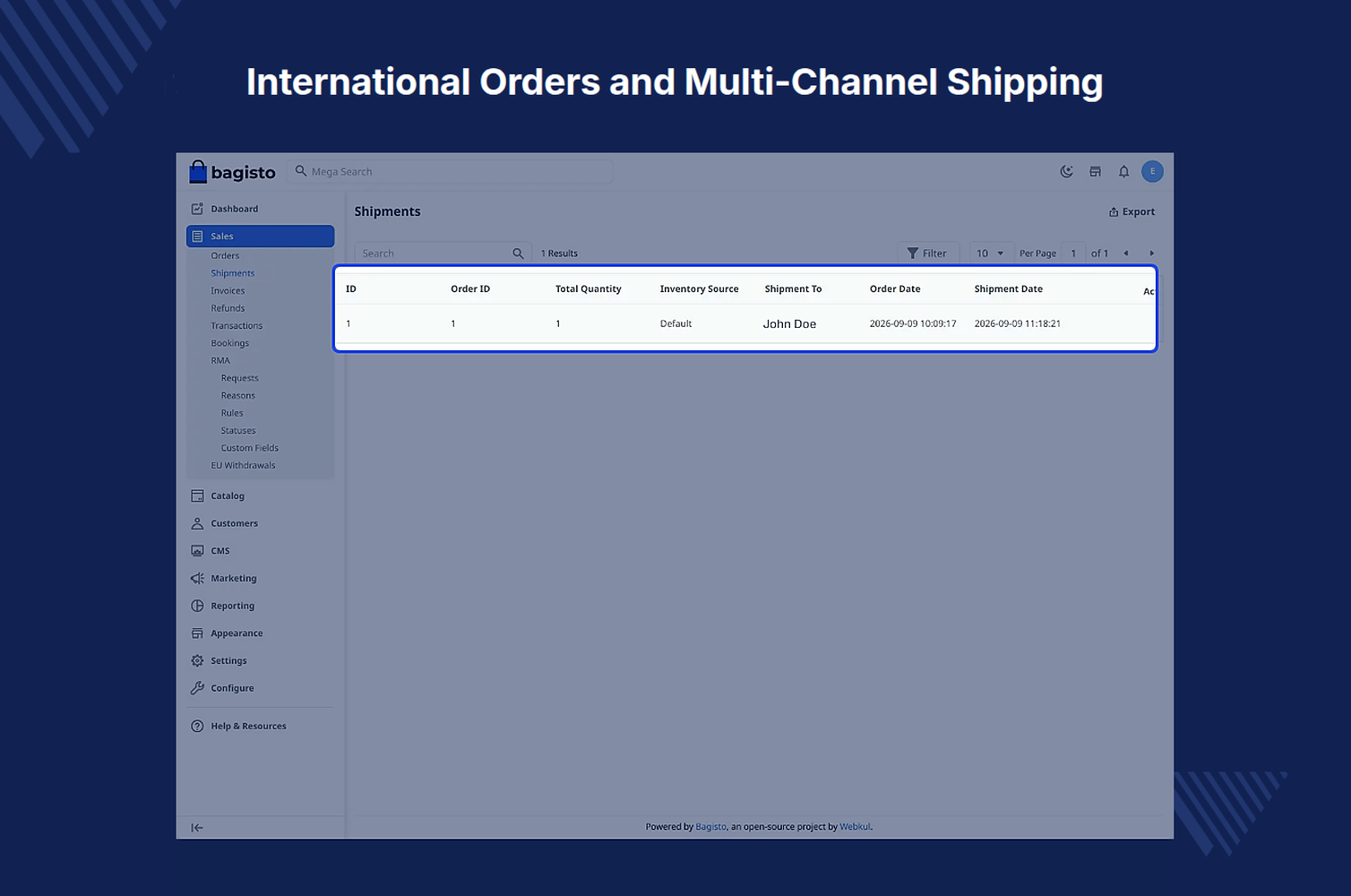This screenshot has height=896, width=1351.
Task: Sort by Inventory Source column header
Action: 700,289
